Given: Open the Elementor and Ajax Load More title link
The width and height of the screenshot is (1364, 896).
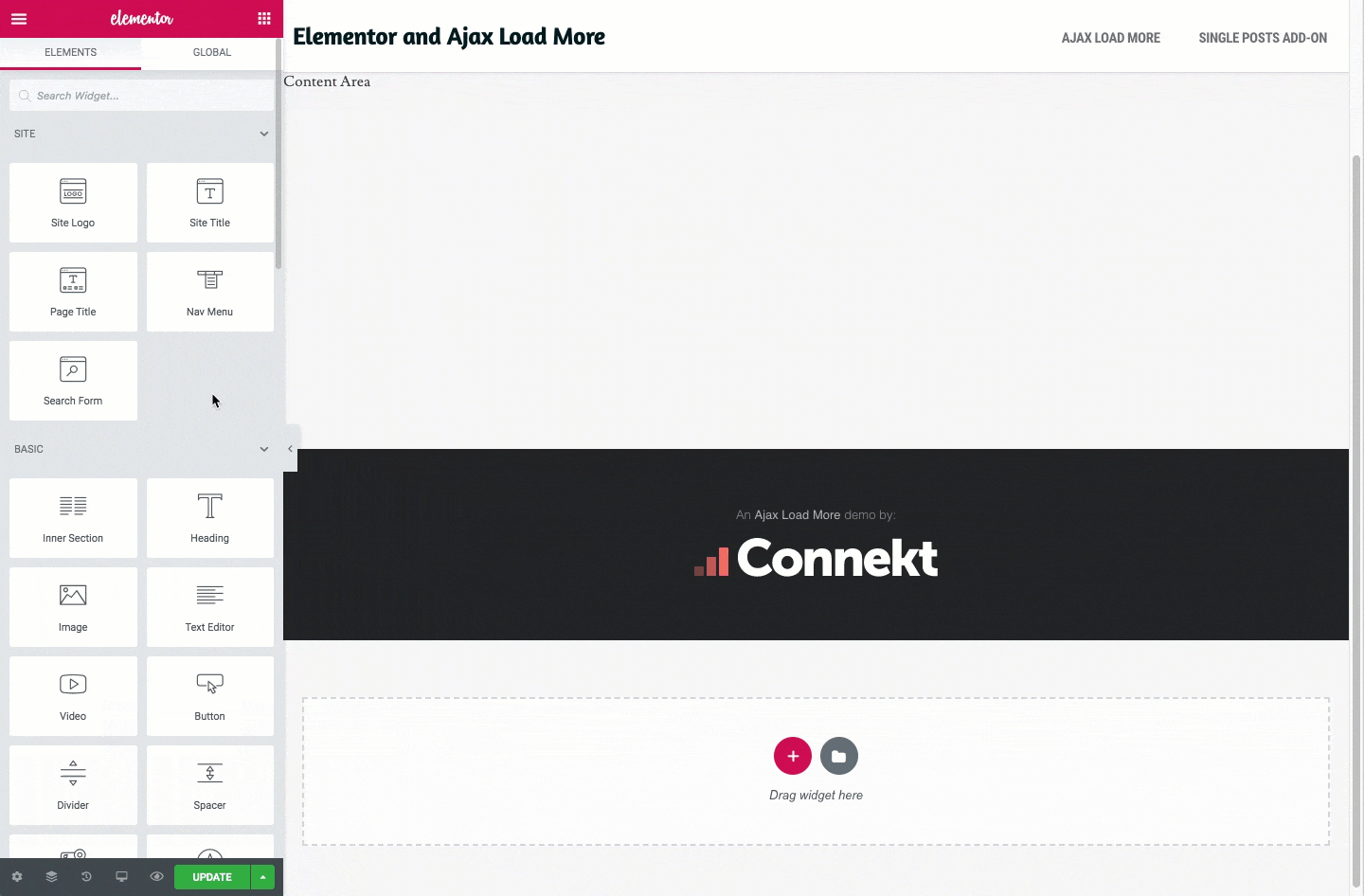Looking at the screenshot, I should pos(449,37).
